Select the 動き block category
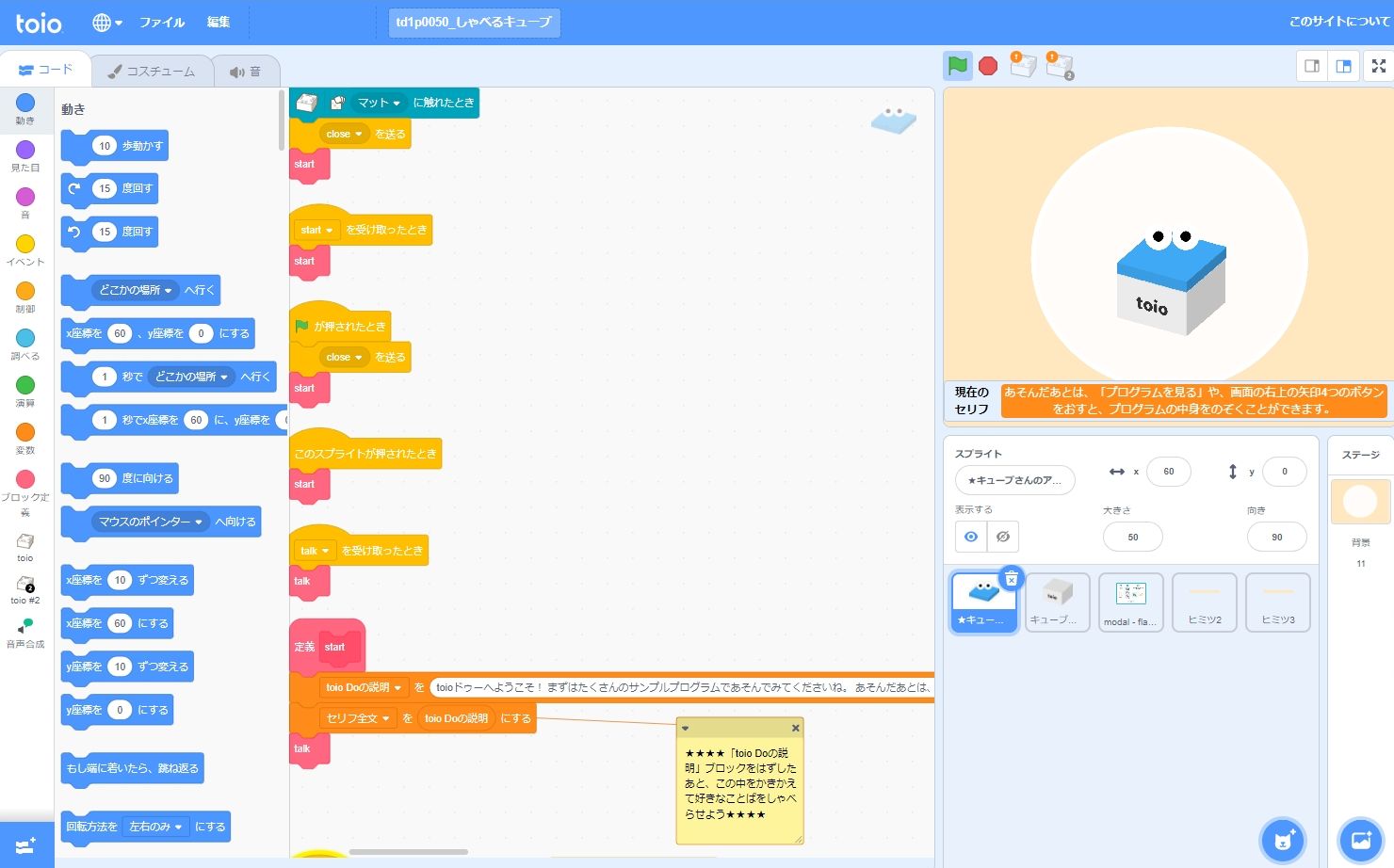 [x=25, y=109]
